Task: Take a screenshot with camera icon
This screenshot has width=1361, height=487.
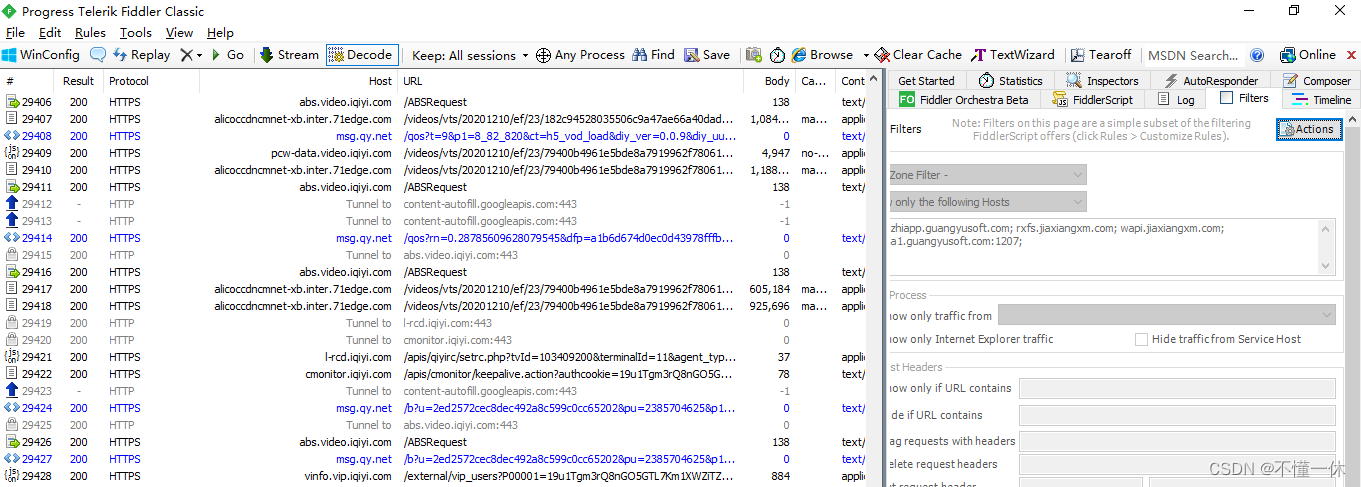Action: pyautogui.click(x=753, y=55)
